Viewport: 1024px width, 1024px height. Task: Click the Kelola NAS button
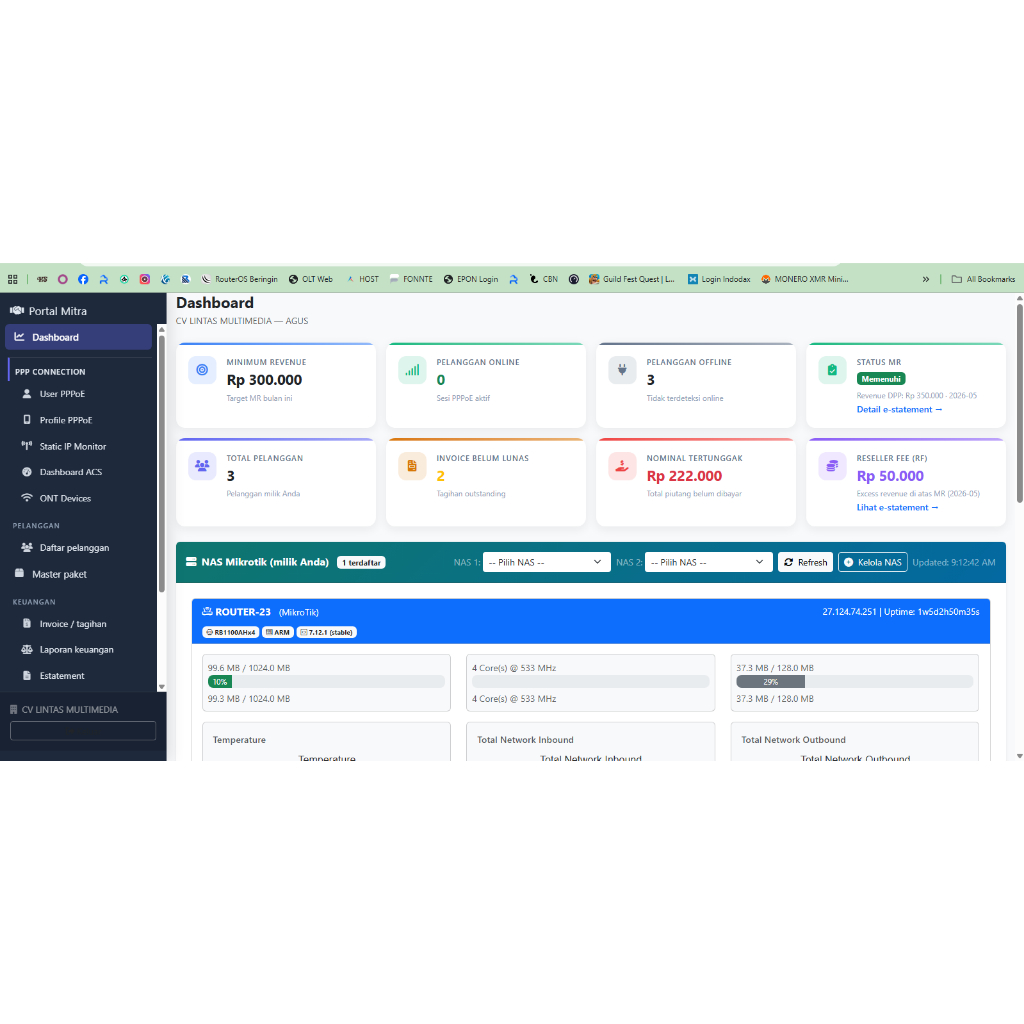(x=872, y=562)
